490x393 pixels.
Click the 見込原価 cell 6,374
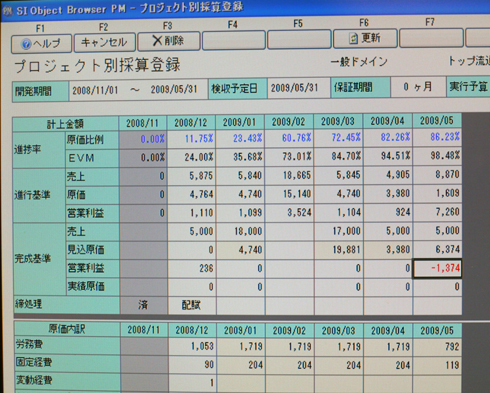click(x=437, y=249)
